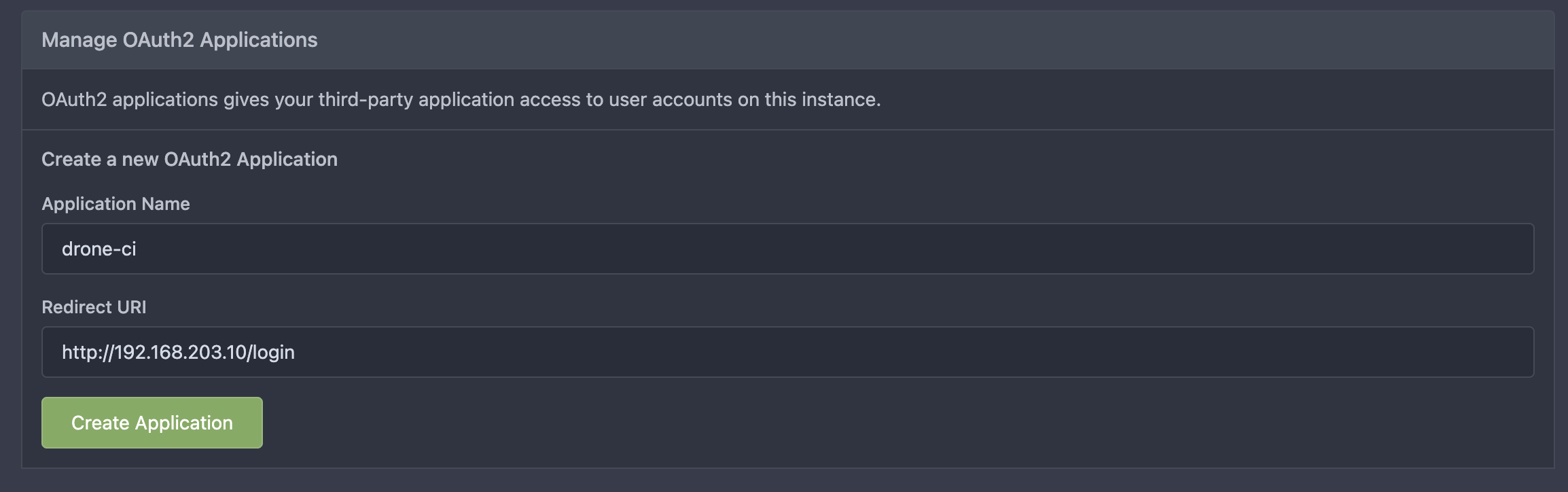The width and height of the screenshot is (1568, 492).
Task: Click the "Application Name" field label
Action: click(115, 204)
